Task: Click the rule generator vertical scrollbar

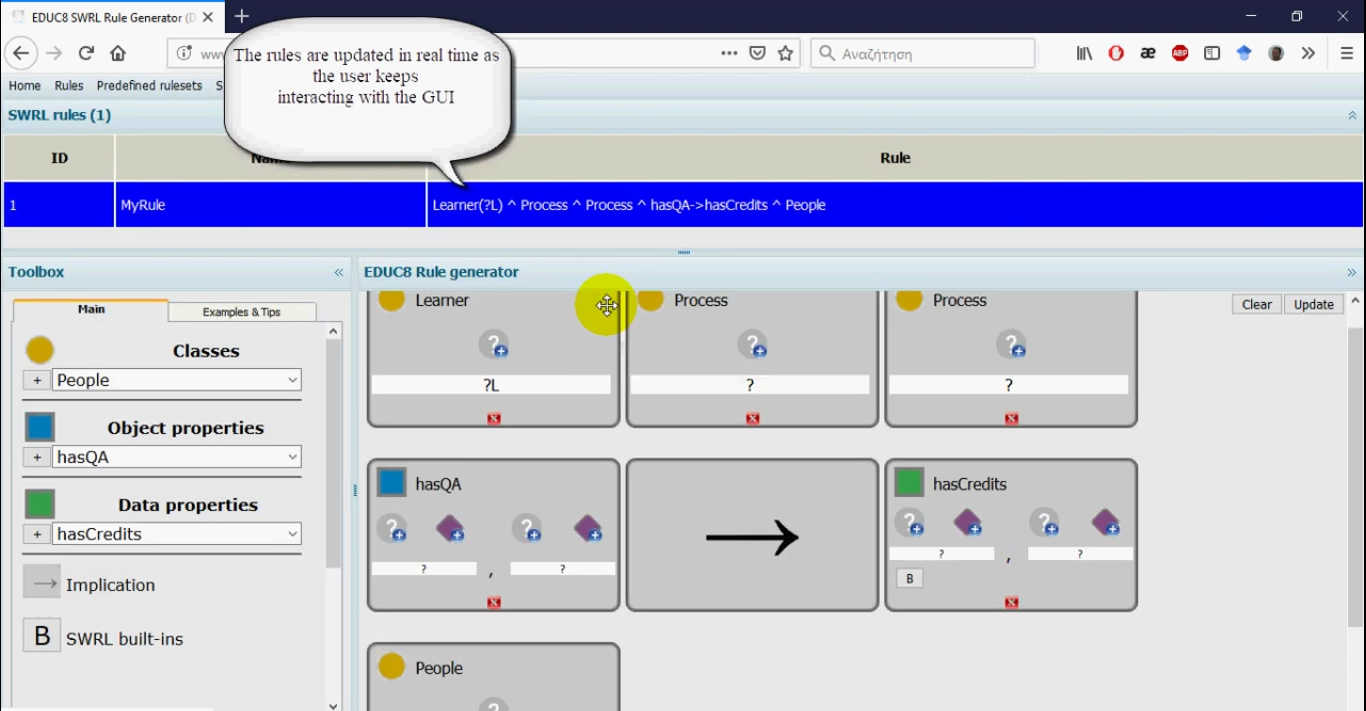Action: pyautogui.click(x=1356, y=475)
